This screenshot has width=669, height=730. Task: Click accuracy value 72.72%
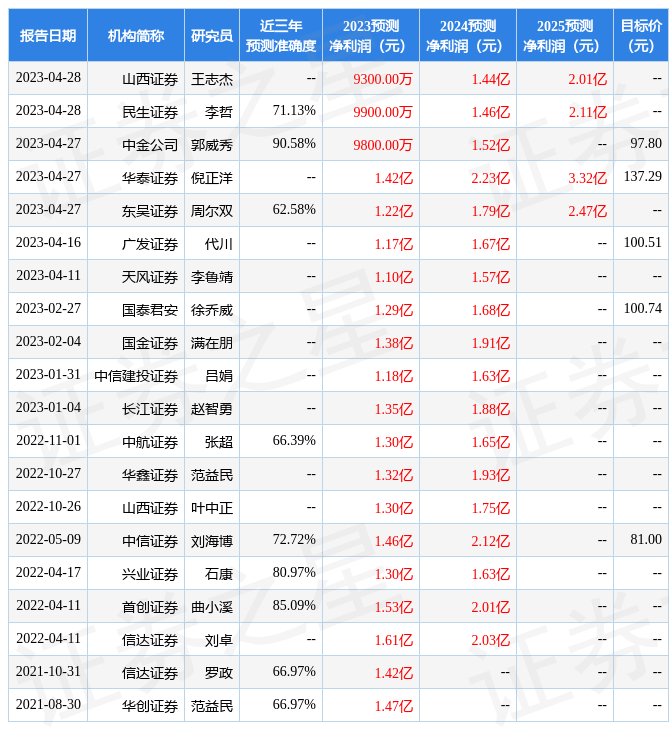[x=294, y=540]
